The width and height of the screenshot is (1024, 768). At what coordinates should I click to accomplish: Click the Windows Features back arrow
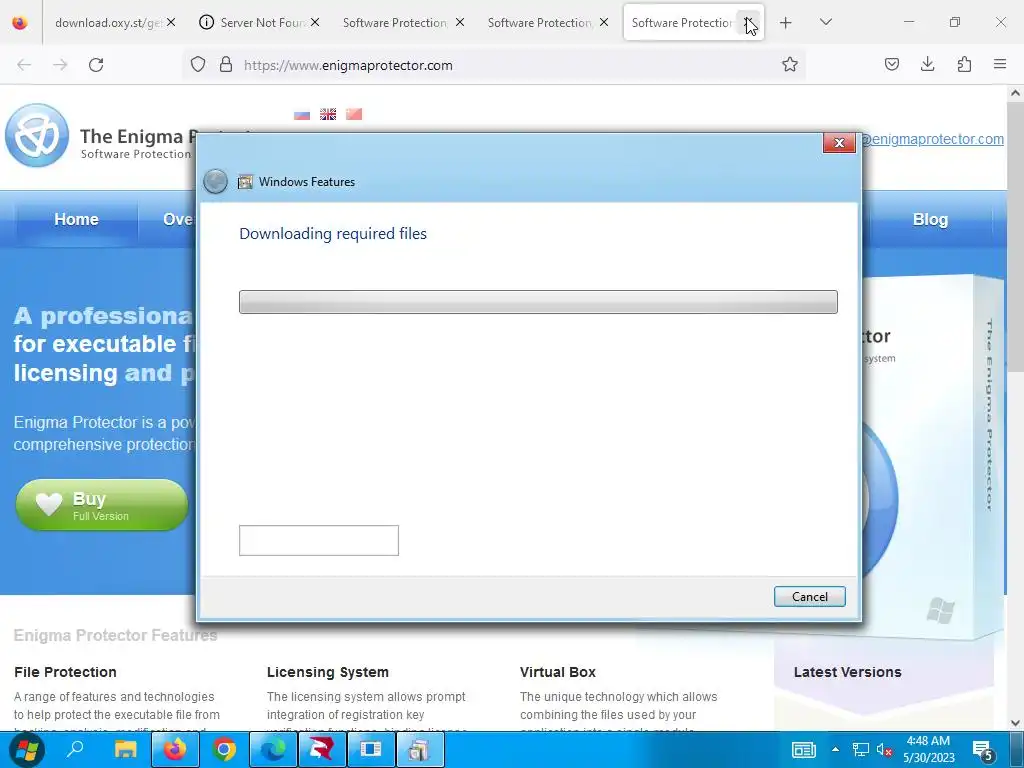[x=216, y=182]
